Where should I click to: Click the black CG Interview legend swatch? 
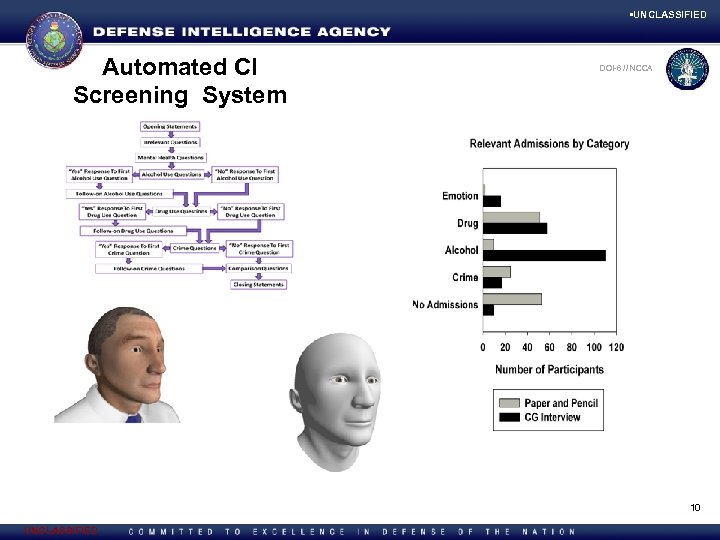pos(509,417)
